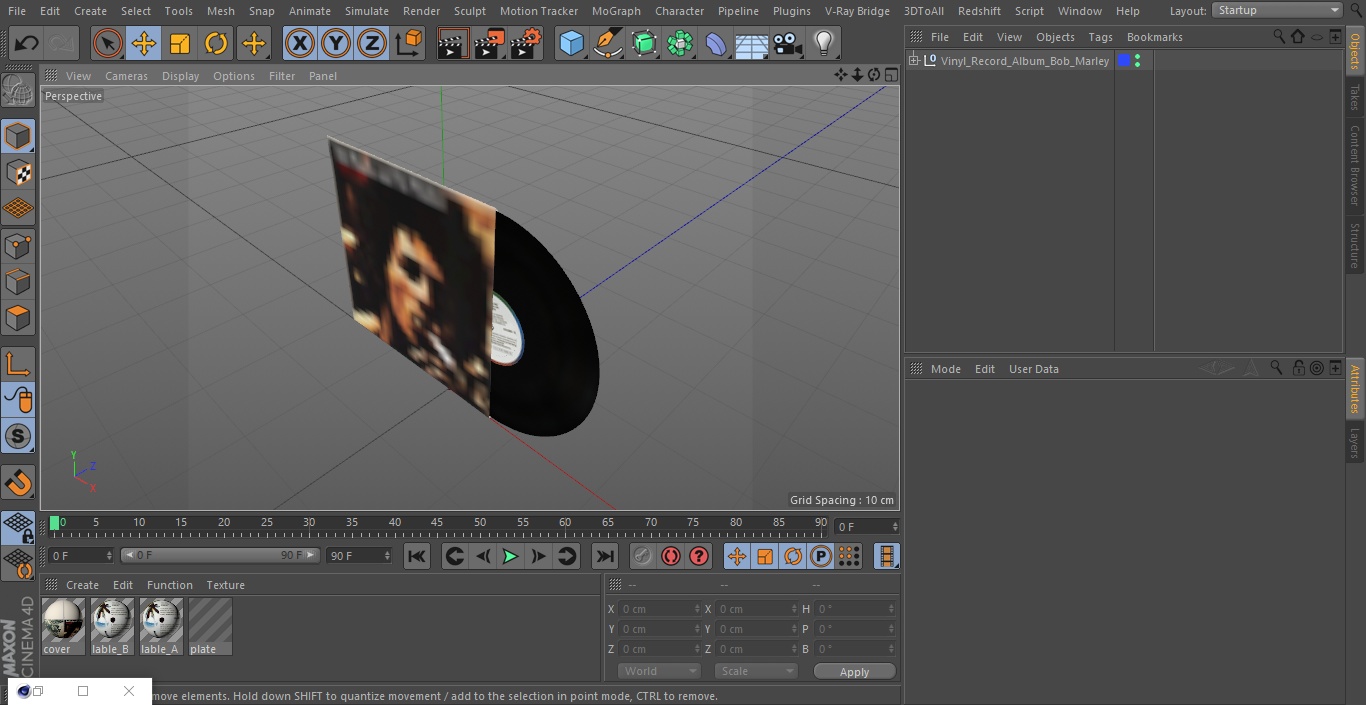Click the Floor environment icon
This screenshot has height=705, width=1366.
pos(752,43)
